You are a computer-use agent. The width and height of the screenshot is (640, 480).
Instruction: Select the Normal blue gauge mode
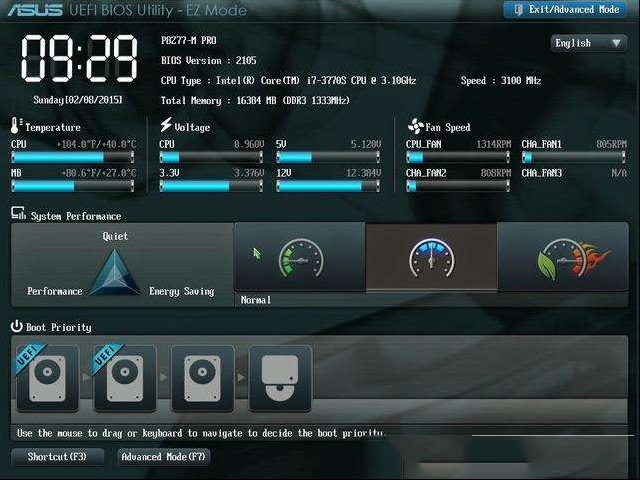pos(431,257)
